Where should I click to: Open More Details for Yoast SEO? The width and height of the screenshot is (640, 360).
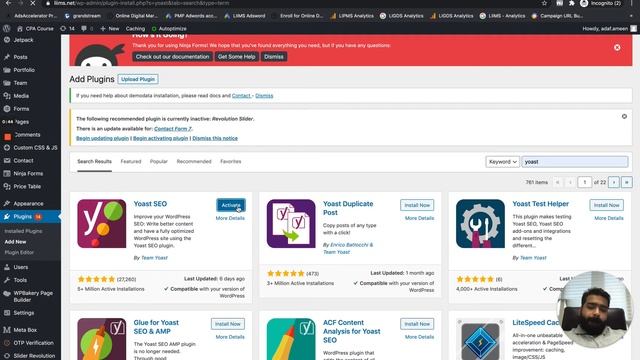point(230,218)
